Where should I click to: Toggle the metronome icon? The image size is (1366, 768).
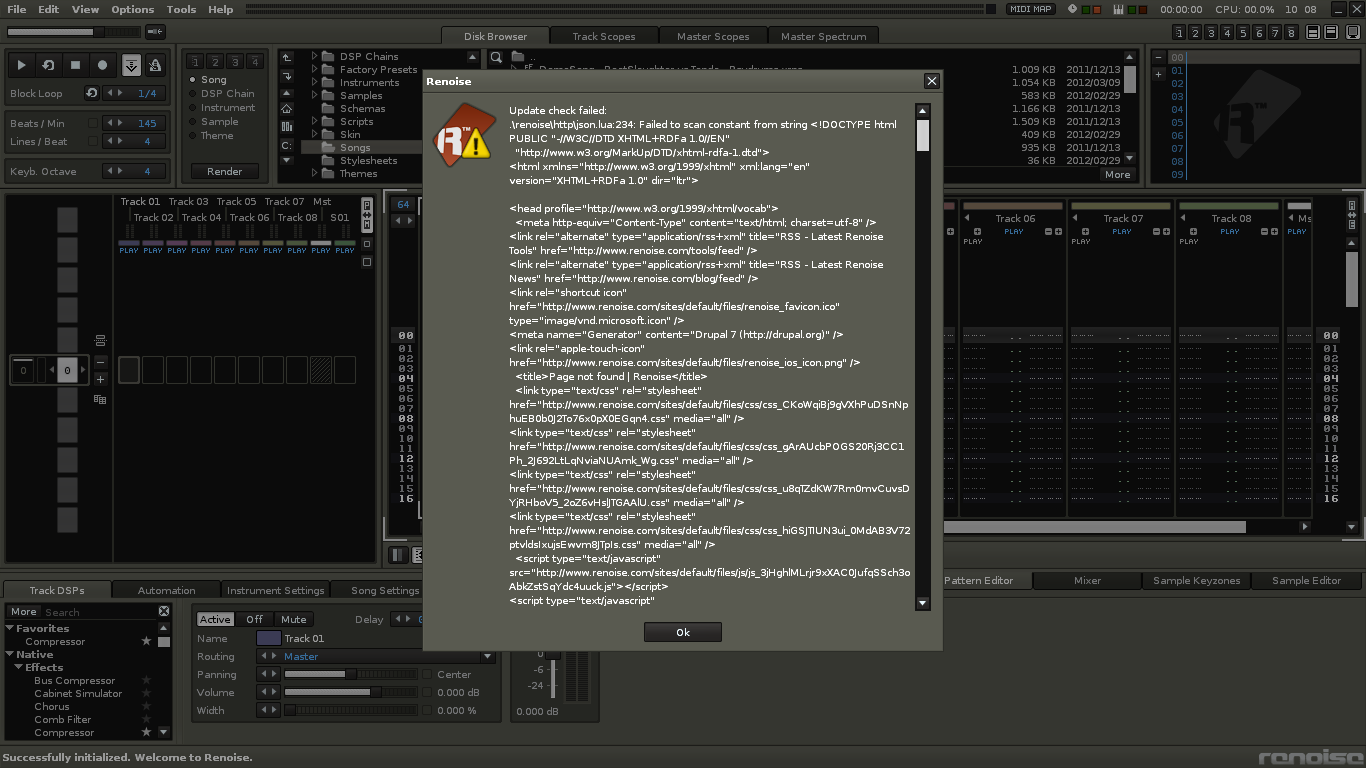click(x=155, y=65)
